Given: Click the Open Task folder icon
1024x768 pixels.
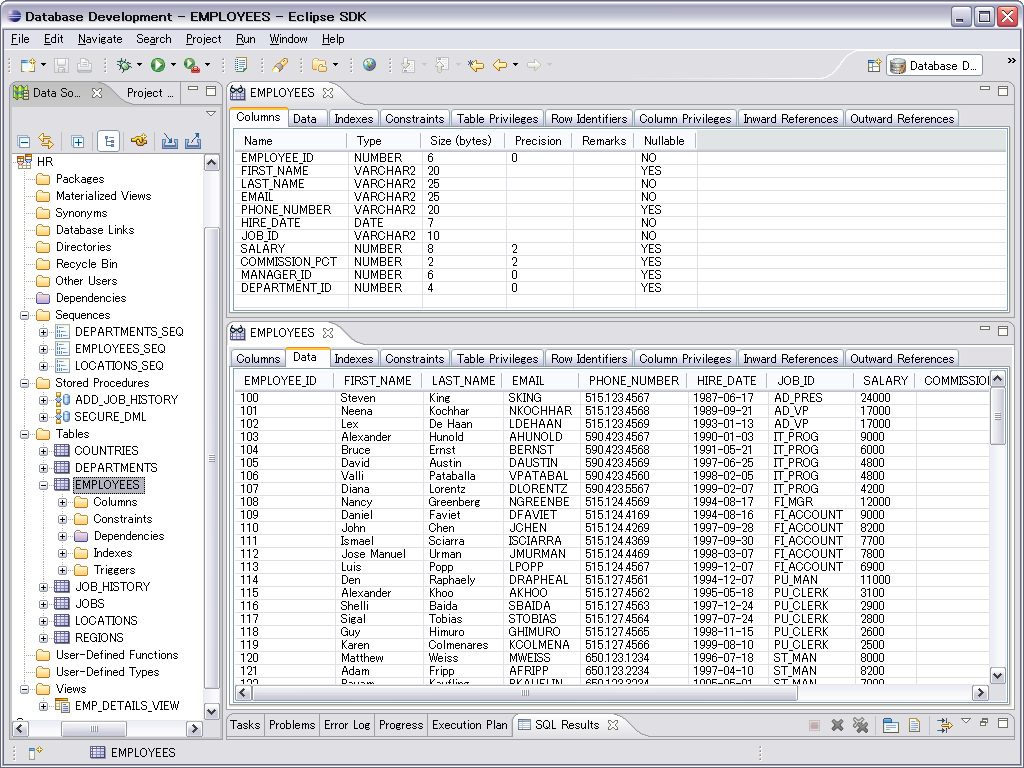Looking at the screenshot, I should 319,65.
